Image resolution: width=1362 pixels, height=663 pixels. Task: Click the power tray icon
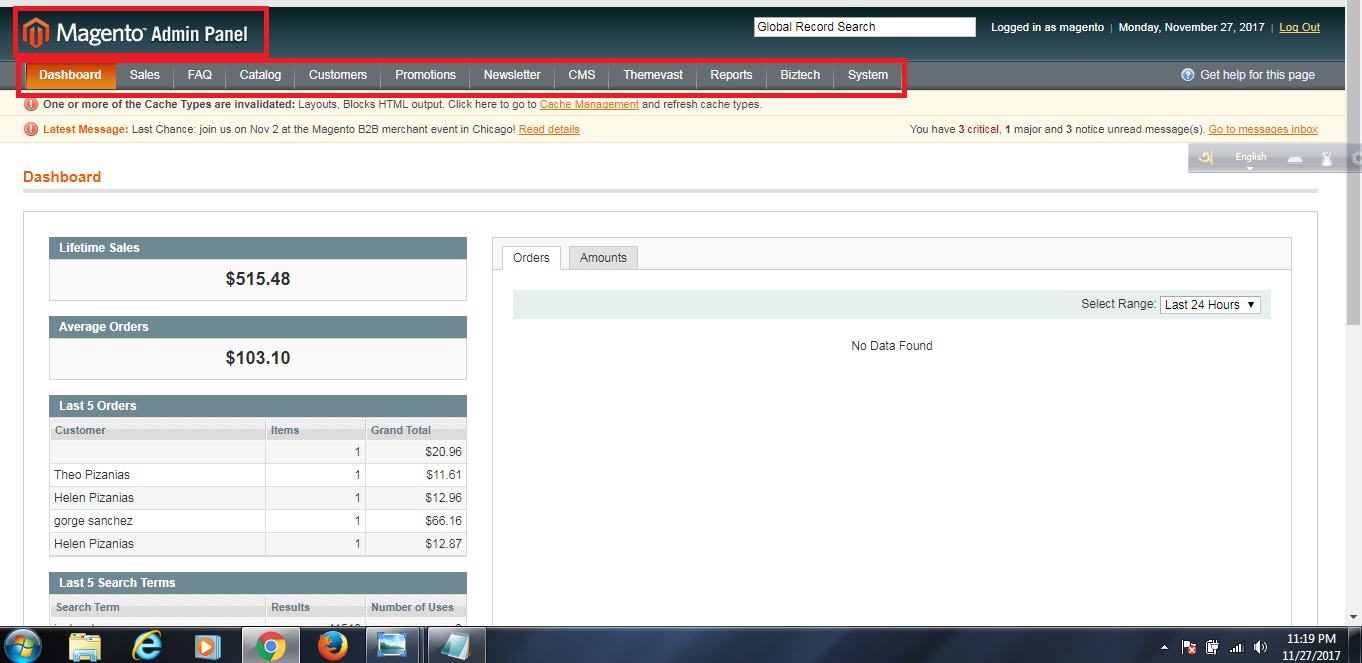1213,647
